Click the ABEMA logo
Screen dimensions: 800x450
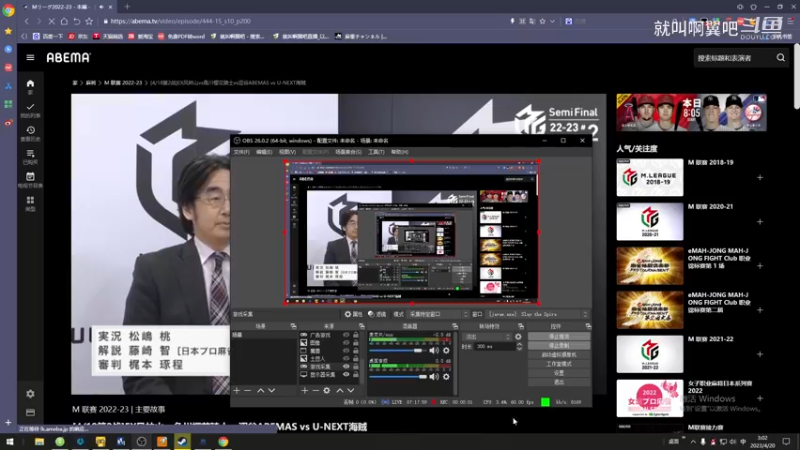[68, 58]
